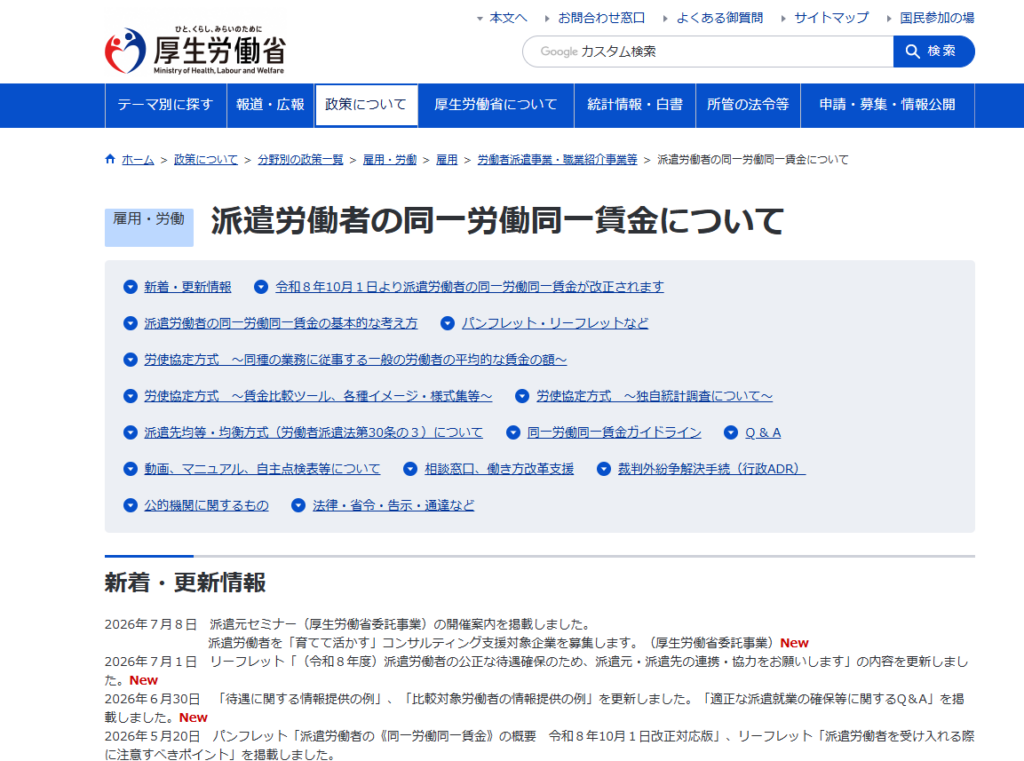Viewport: 1024px width, 761px height.
Task: Open 派遣先均等・均衡方式について link
Action: coord(313,432)
